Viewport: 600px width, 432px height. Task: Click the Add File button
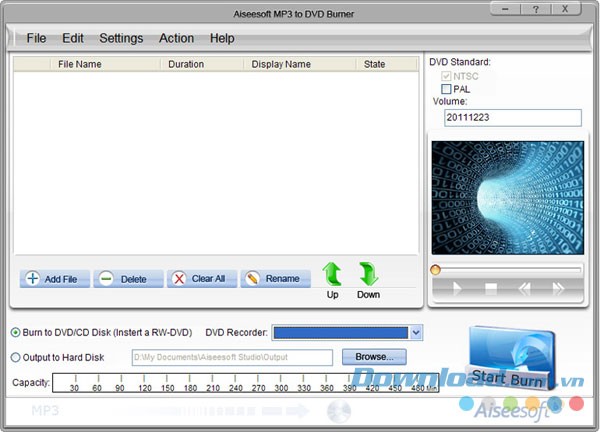point(55,279)
